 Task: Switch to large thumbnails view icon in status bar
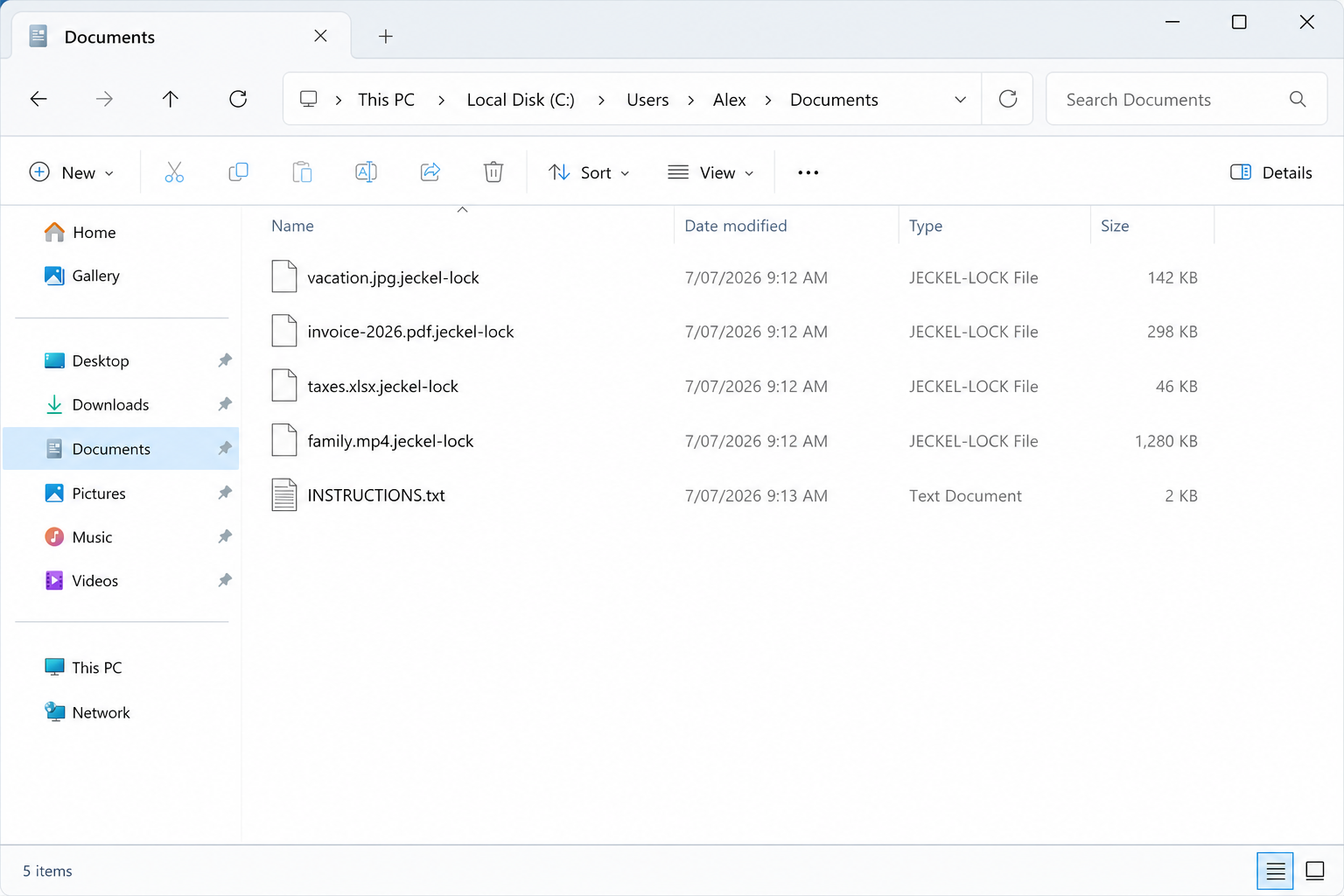point(1314,871)
